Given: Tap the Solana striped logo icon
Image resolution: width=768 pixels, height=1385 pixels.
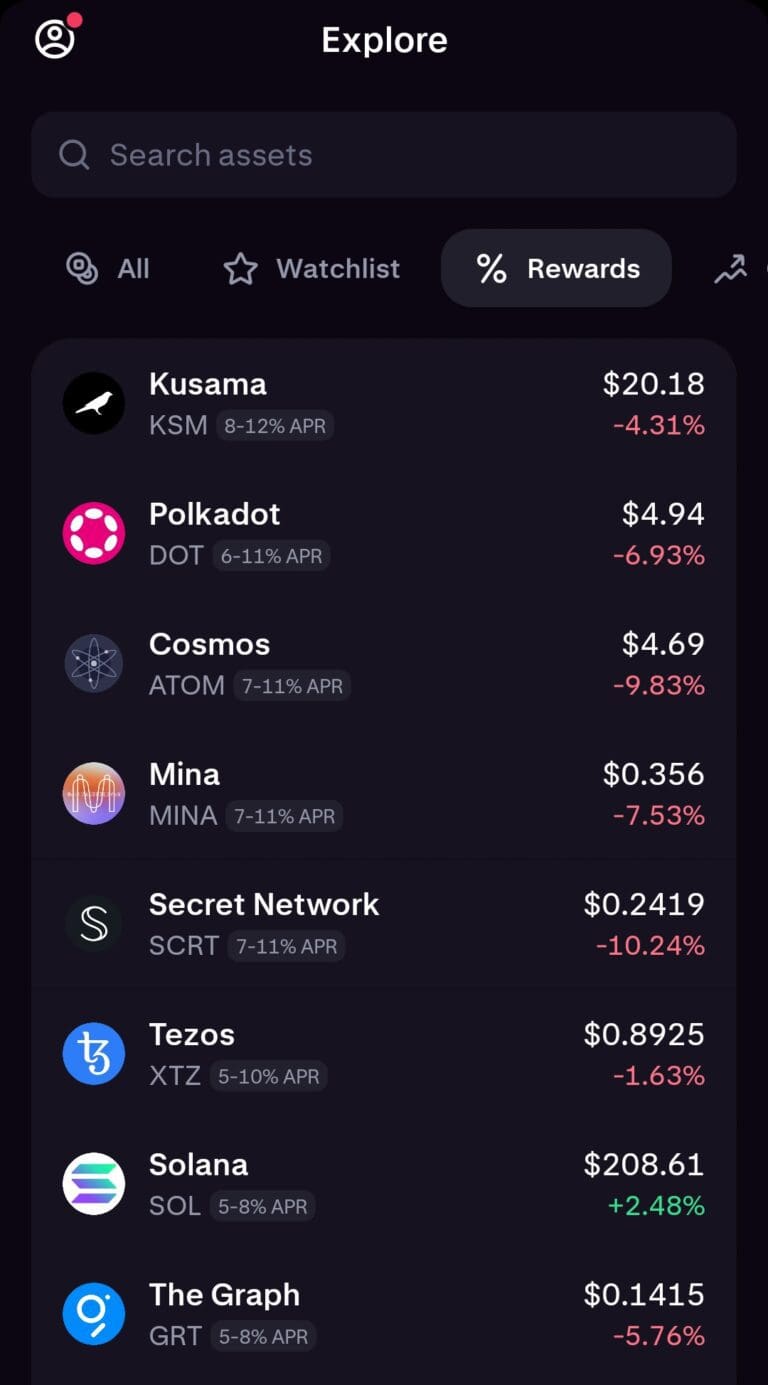Looking at the screenshot, I should pos(94,1183).
